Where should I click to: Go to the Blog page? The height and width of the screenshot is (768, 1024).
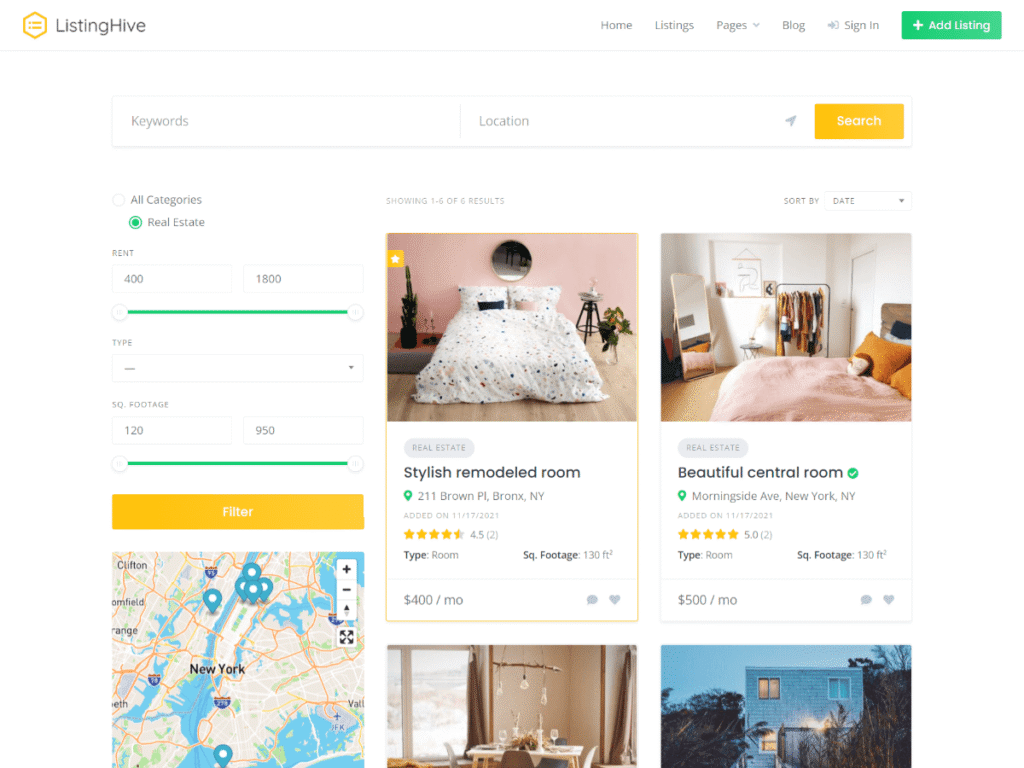[793, 25]
